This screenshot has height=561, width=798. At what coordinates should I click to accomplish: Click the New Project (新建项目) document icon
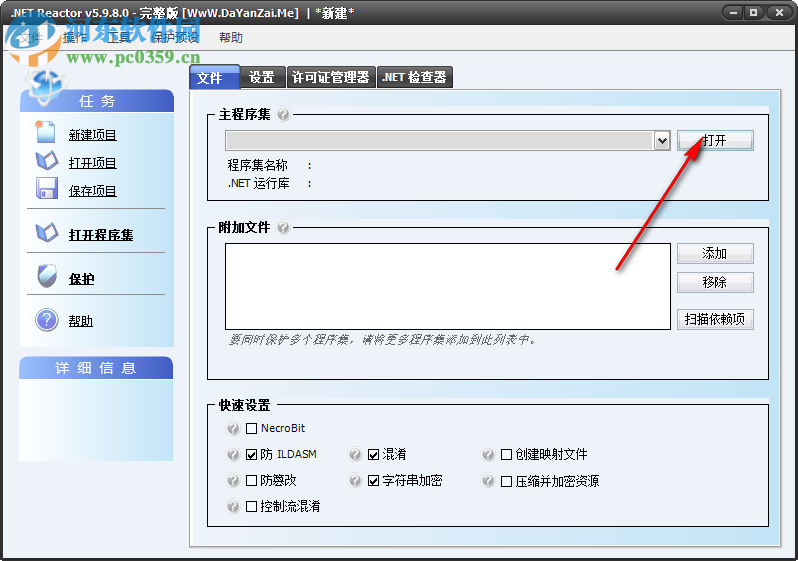click(45, 132)
